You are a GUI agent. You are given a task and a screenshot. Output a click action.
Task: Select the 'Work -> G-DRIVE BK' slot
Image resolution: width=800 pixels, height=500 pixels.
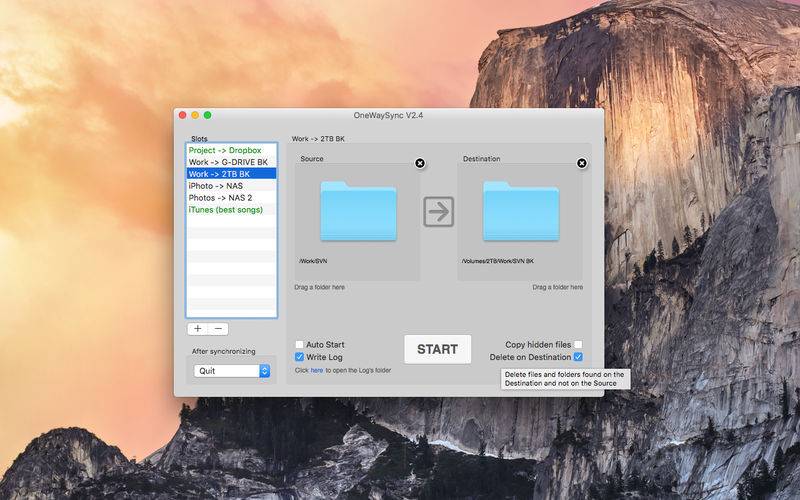231,162
